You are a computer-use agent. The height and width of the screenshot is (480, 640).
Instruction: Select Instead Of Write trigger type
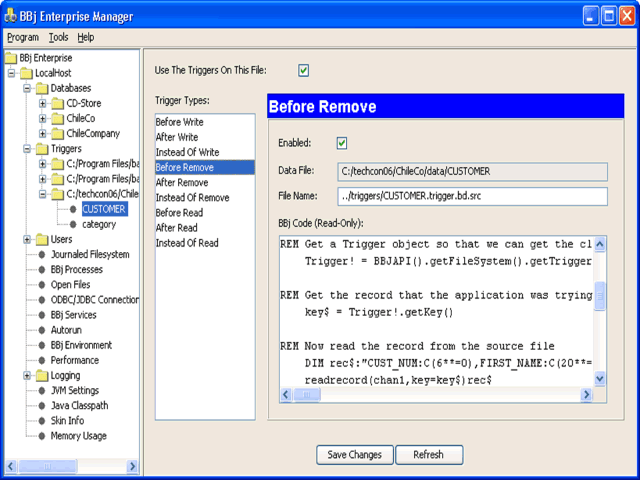[x=205, y=152]
